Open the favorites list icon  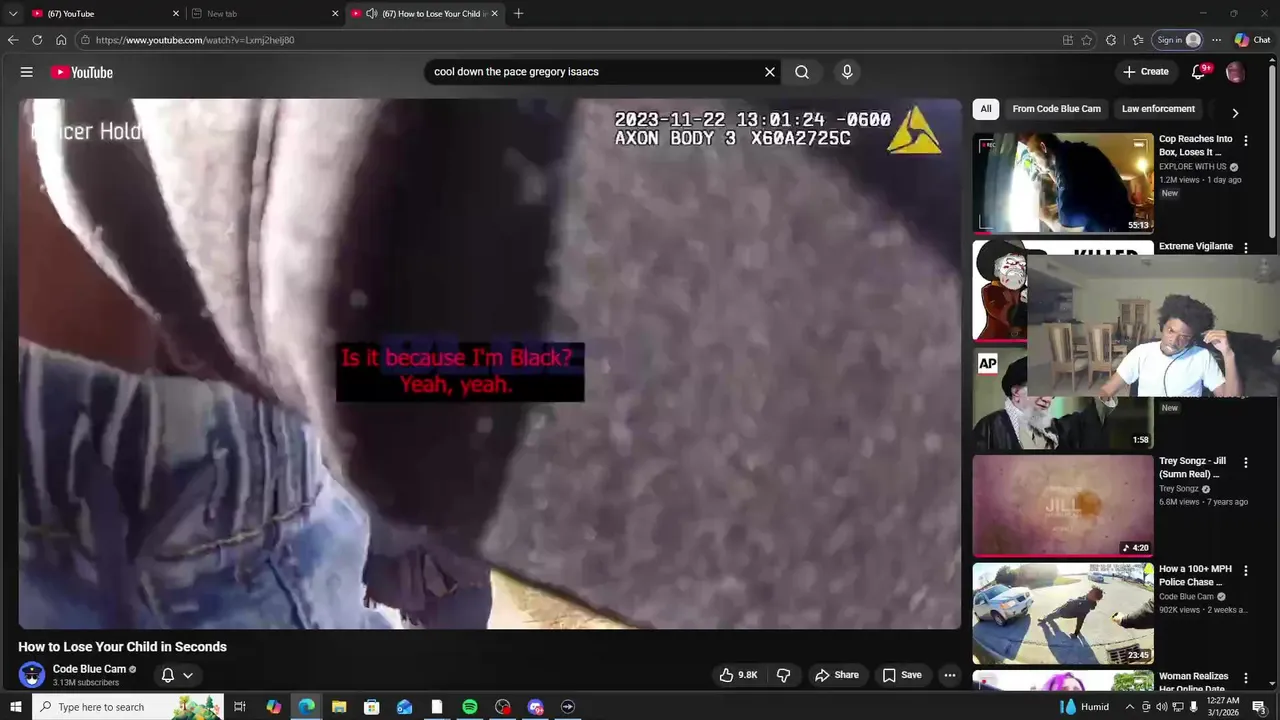tap(1138, 40)
